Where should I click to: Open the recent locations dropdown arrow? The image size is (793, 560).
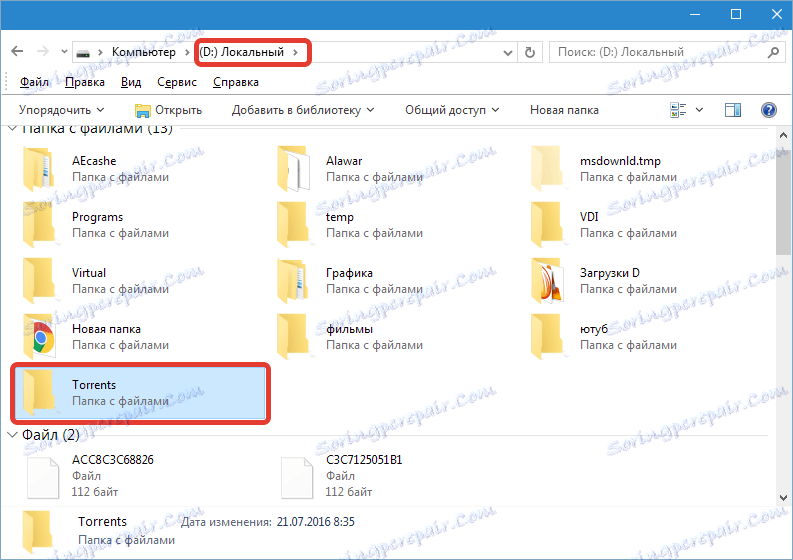pyautogui.click(x=64, y=52)
